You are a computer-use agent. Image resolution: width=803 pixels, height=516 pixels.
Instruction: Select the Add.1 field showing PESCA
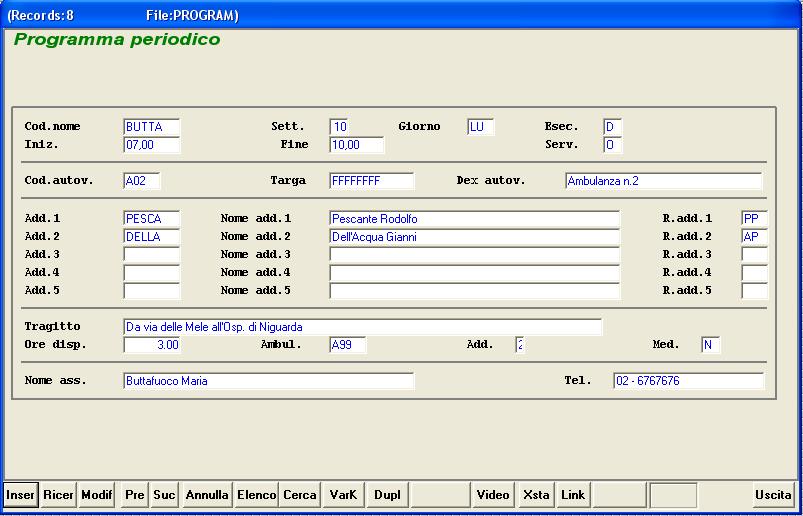pos(152,219)
